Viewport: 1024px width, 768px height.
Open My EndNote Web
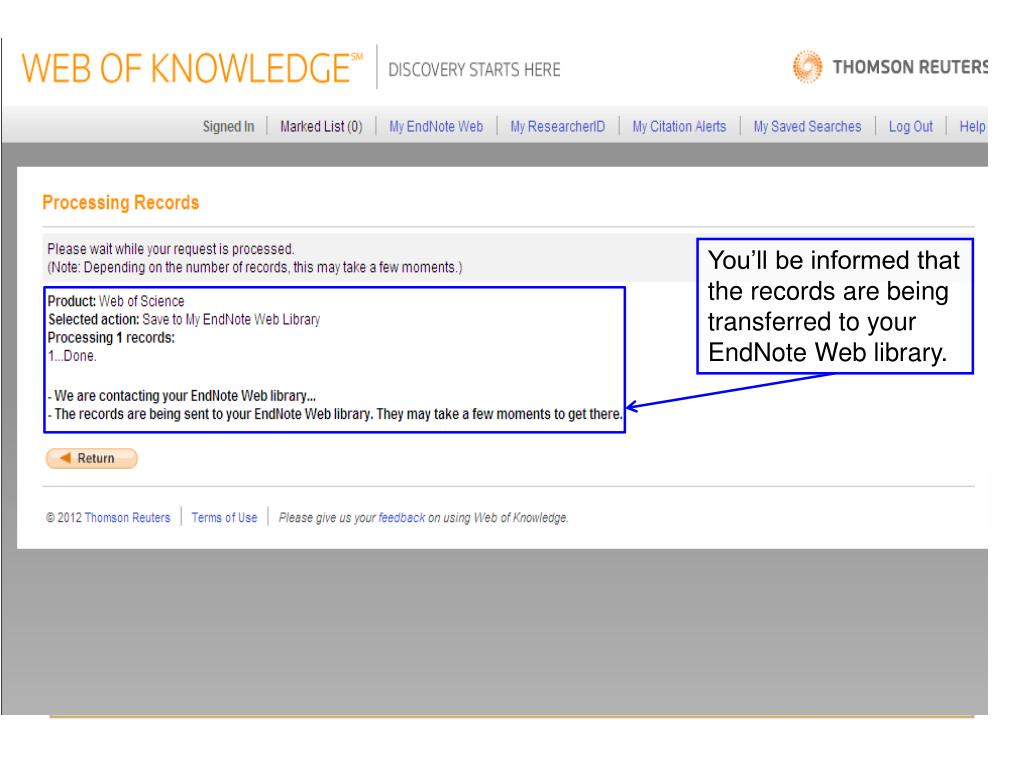coord(436,127)
